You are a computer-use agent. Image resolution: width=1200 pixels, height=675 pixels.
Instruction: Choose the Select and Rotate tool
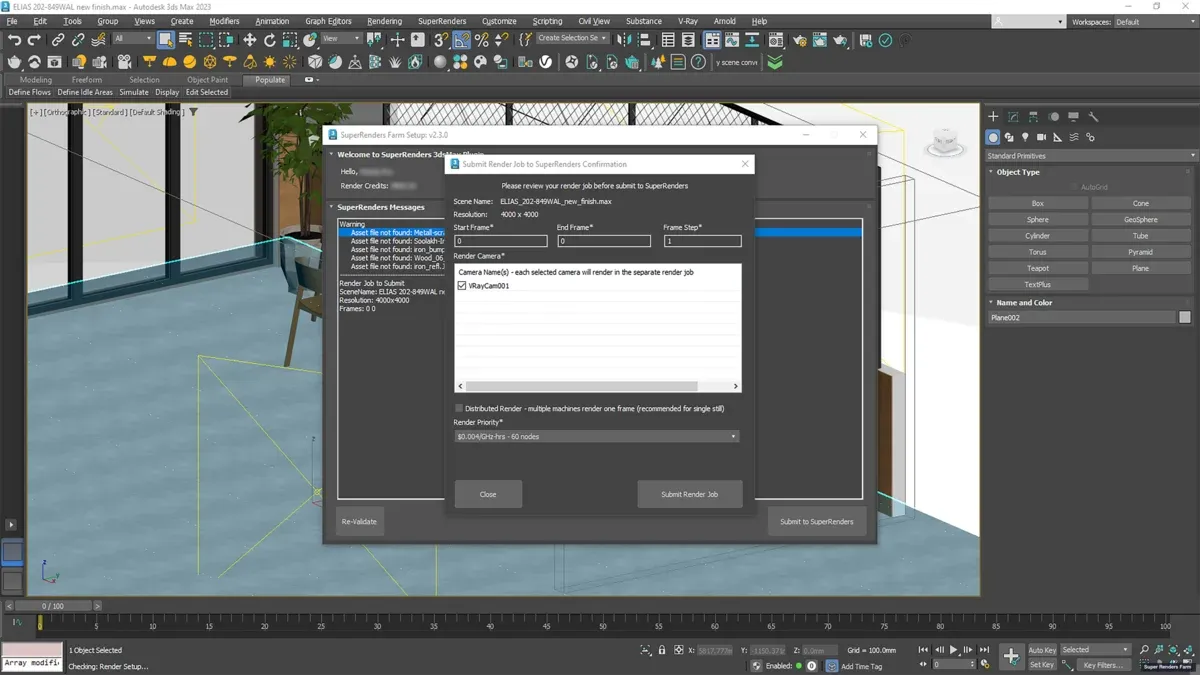(270, 40)
